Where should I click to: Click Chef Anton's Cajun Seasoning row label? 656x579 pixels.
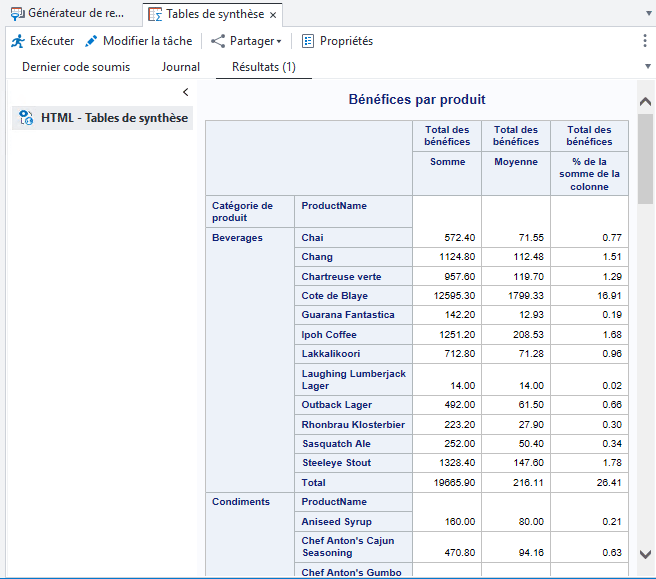(x=348, y=547)
